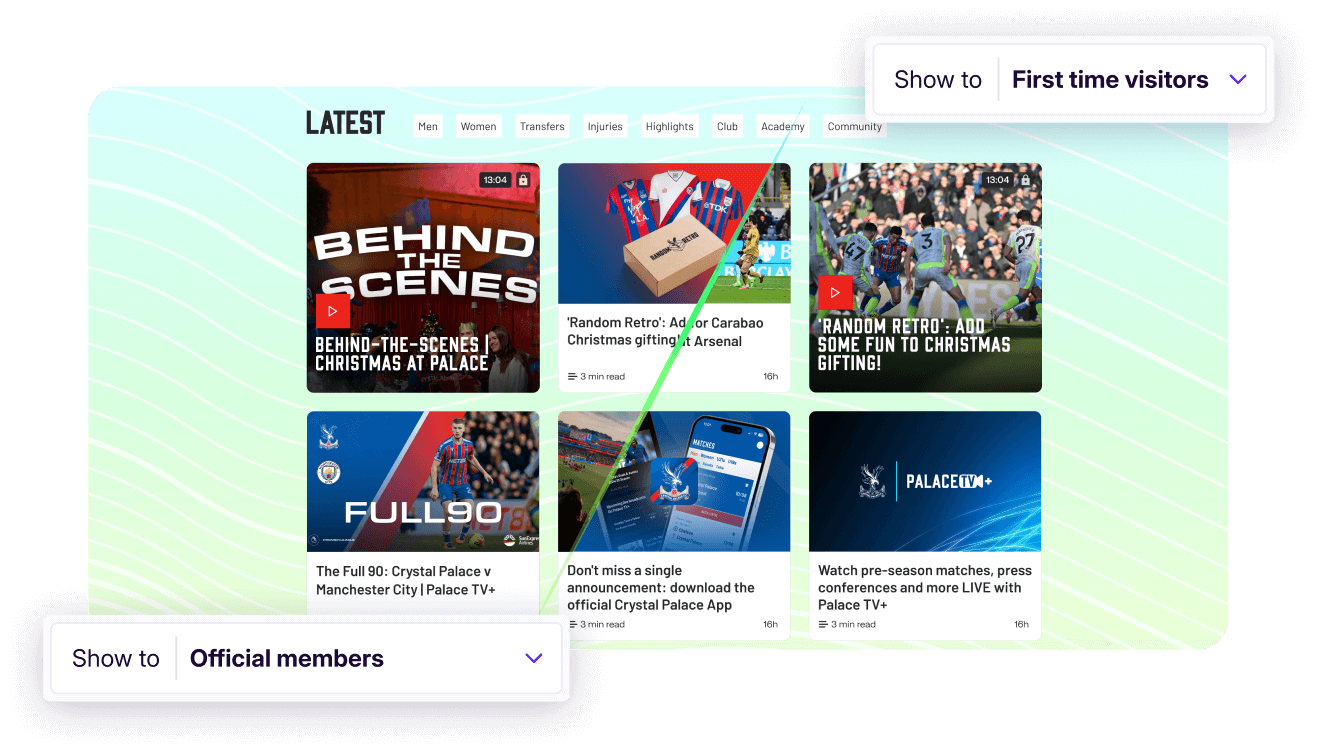Switch to the Transfers tab
This screenshot has height=752, width=1318.
[x=542, y=127]
